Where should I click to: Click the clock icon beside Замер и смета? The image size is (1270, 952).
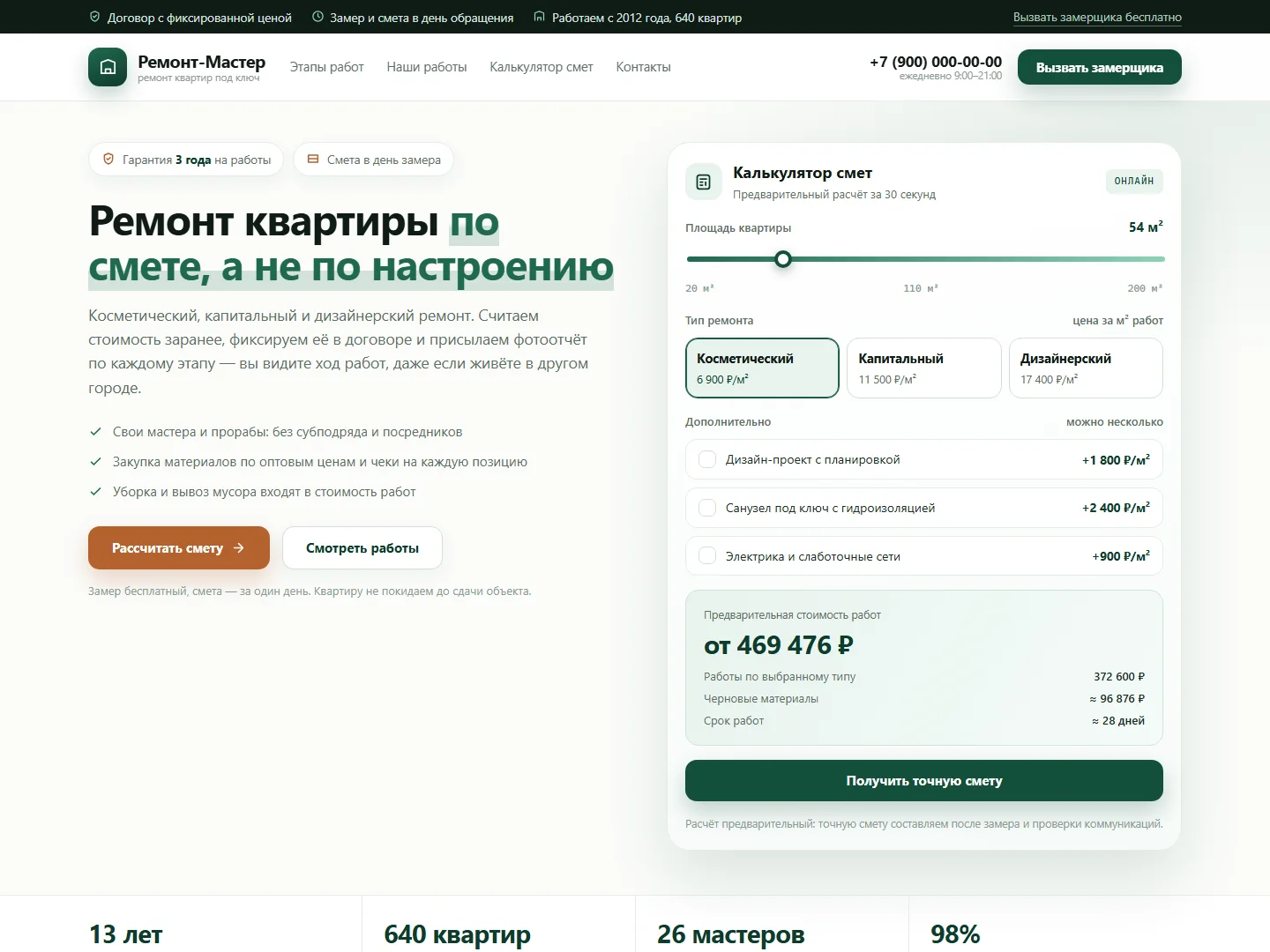317,17
